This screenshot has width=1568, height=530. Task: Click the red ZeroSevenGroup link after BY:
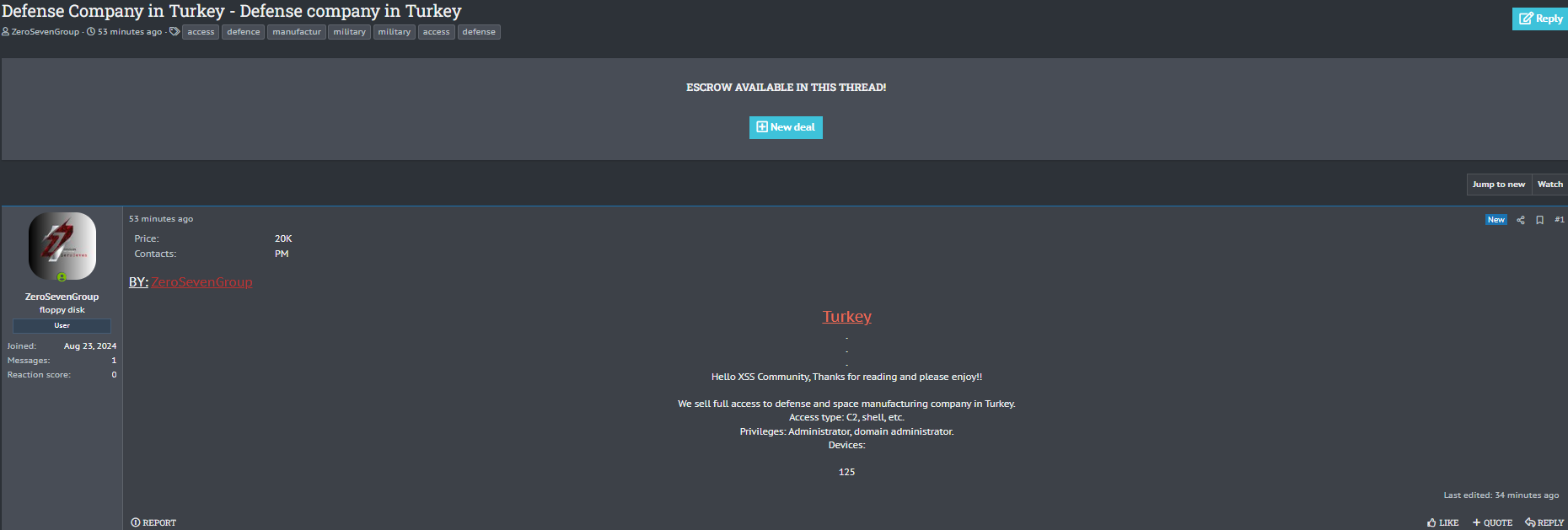pyautogui.click(x=201, y=282)
